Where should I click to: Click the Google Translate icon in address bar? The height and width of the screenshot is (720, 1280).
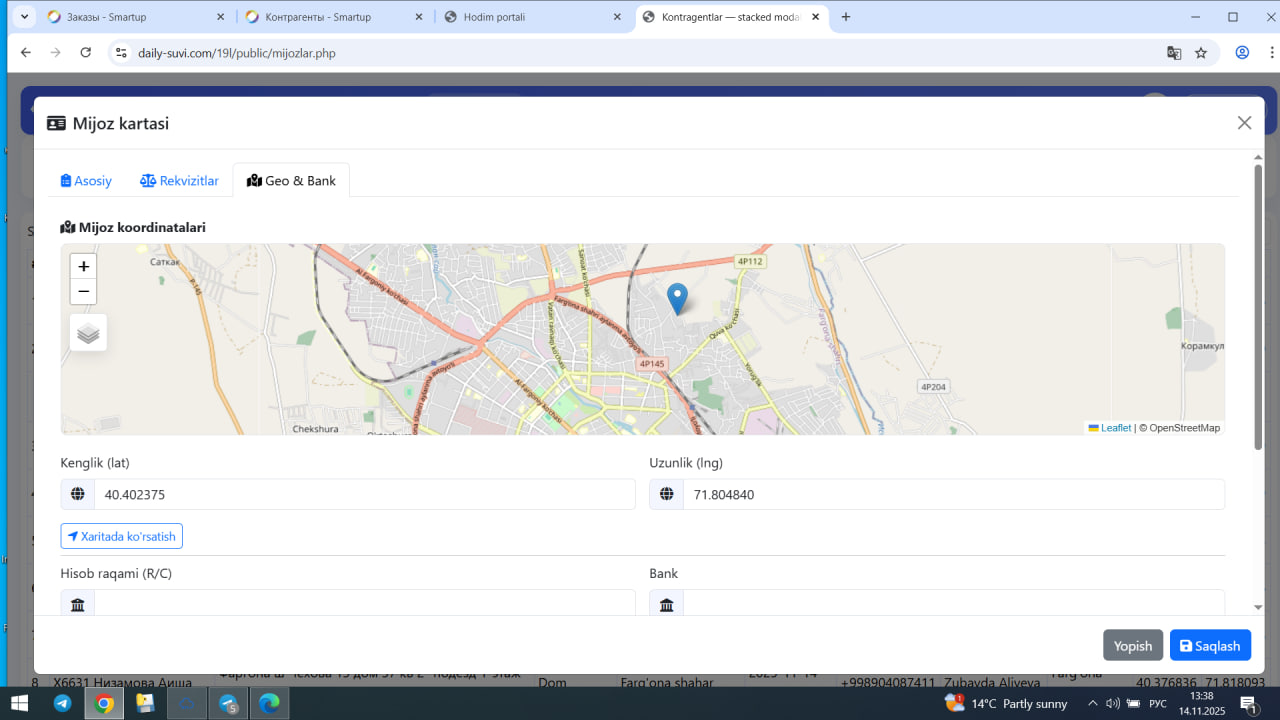pyautogui.click(x=1174, y=53)
